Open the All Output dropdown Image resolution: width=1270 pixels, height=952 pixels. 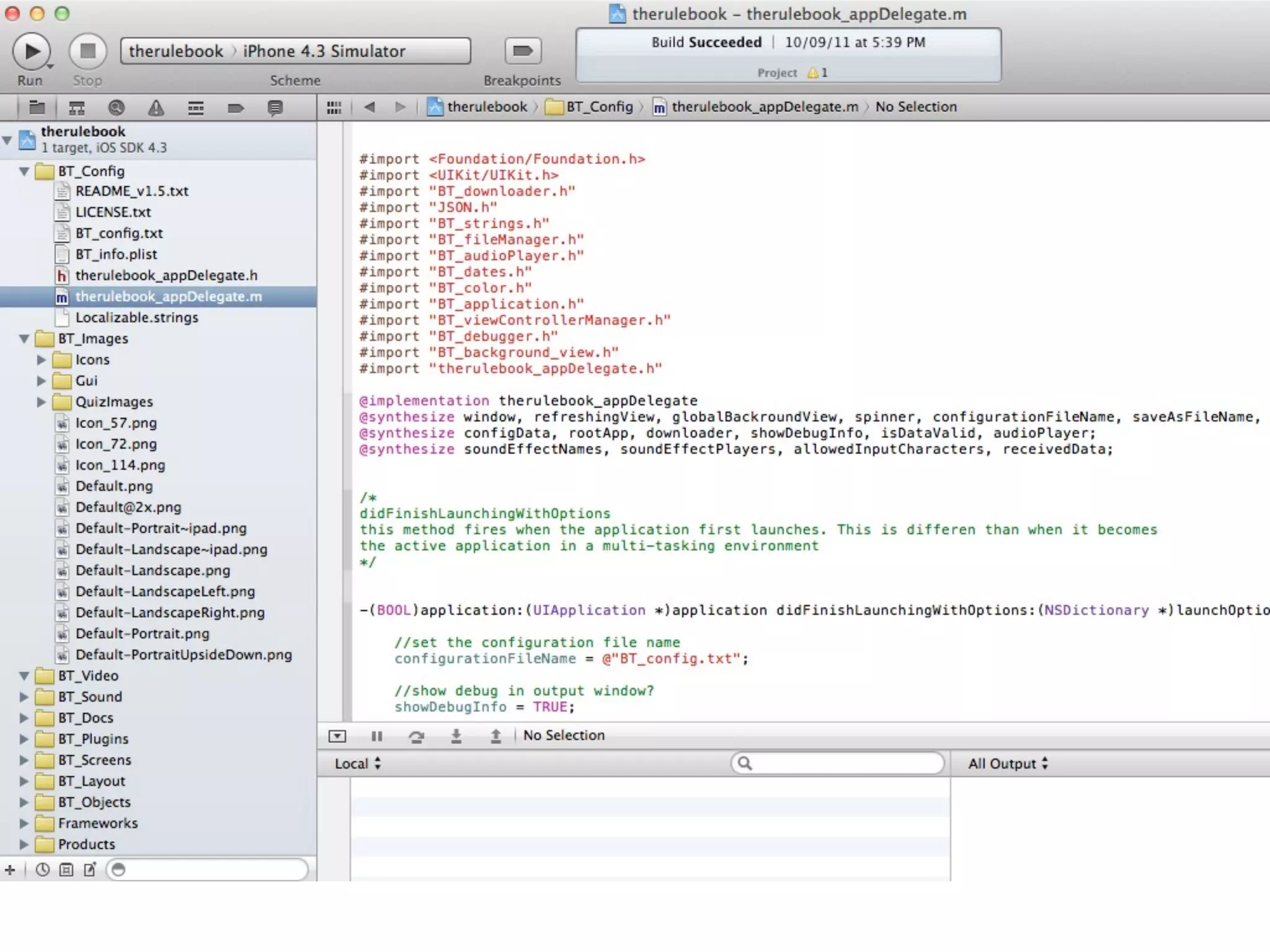pos(1008,764)
